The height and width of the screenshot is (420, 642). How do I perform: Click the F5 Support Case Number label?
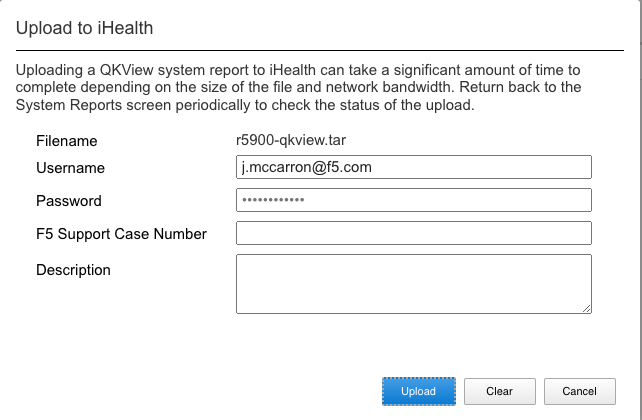tap(121, 234)
